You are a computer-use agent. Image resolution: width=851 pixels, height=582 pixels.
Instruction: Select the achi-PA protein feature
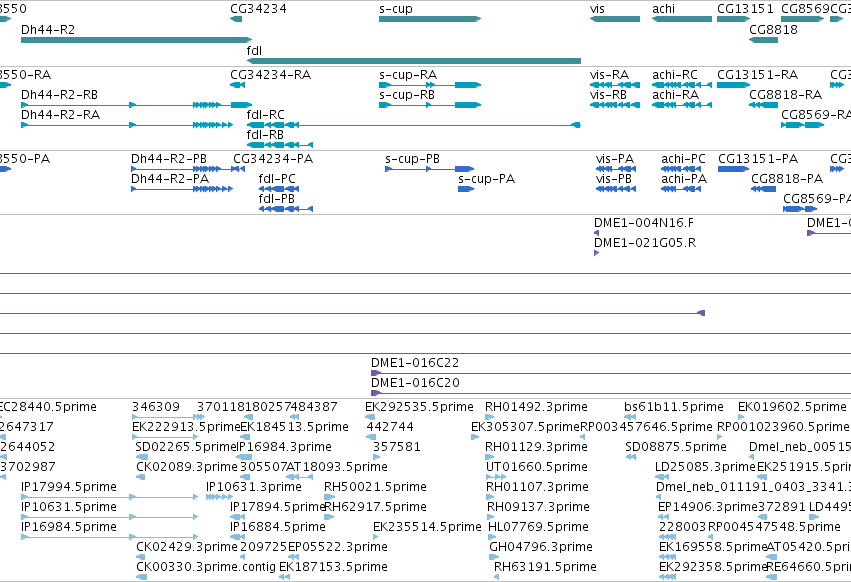pos(681,189)
